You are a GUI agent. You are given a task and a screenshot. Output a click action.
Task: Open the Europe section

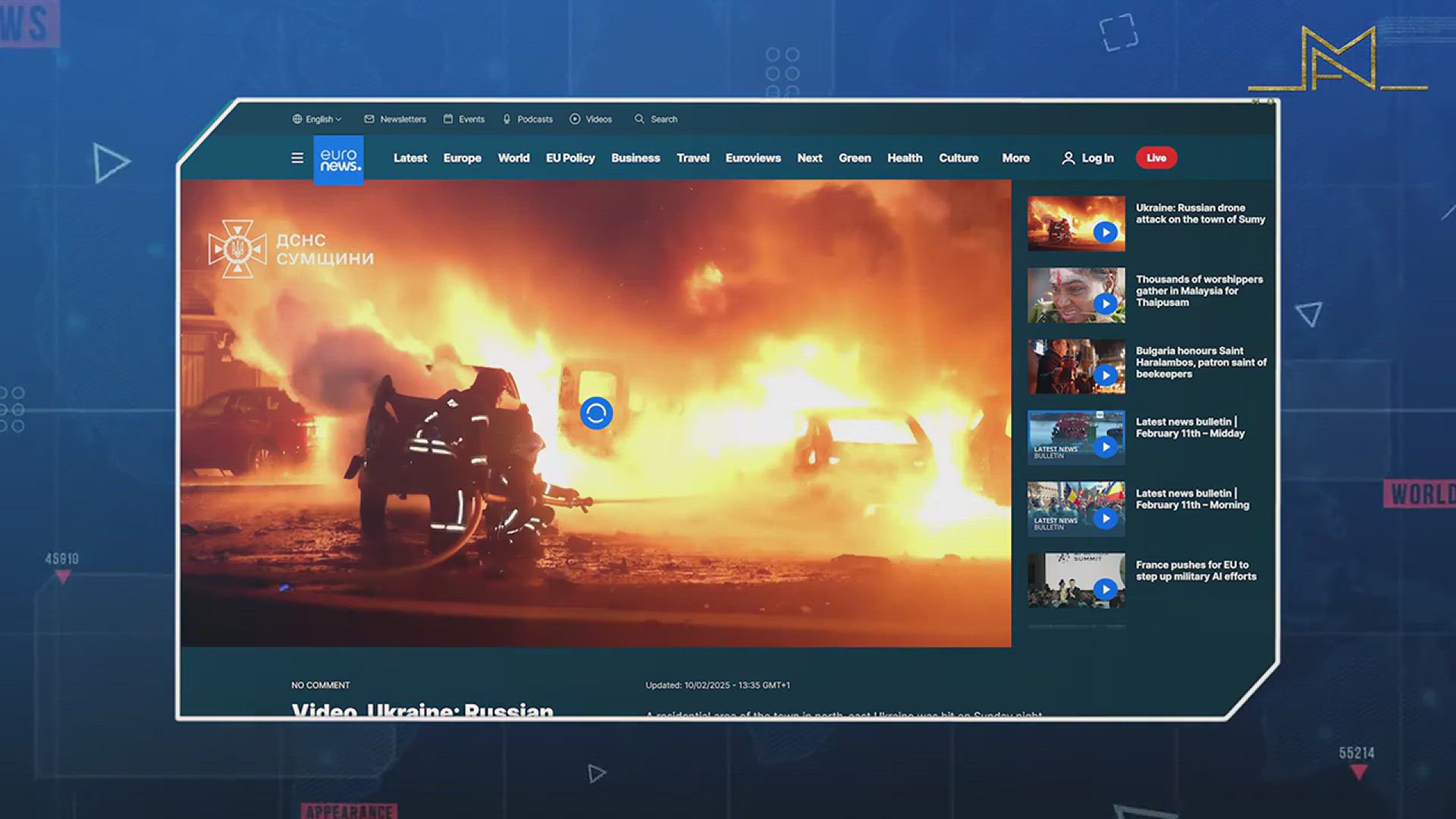coord(463,158)
